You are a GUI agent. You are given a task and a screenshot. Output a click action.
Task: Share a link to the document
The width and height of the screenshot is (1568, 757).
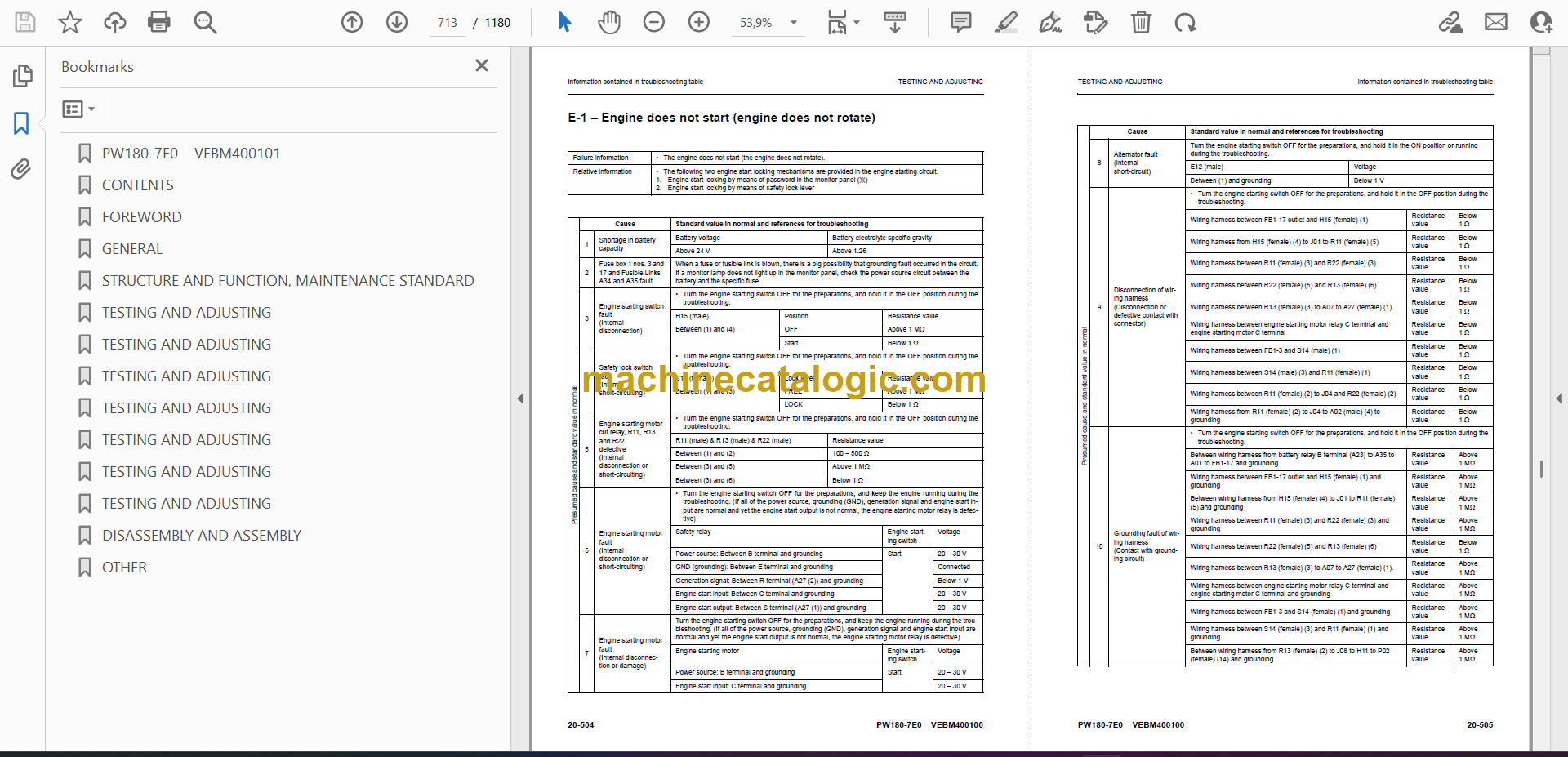click(x=1451, y=22)
